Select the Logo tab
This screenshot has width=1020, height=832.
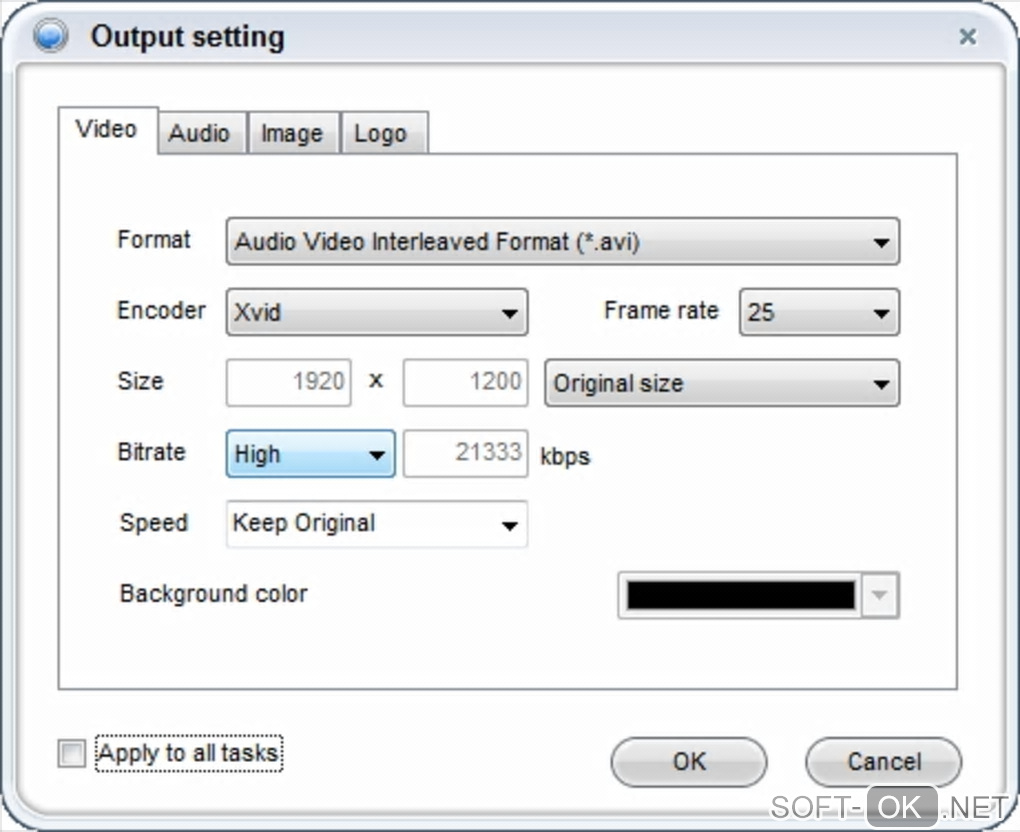click(x=380, y=133)
